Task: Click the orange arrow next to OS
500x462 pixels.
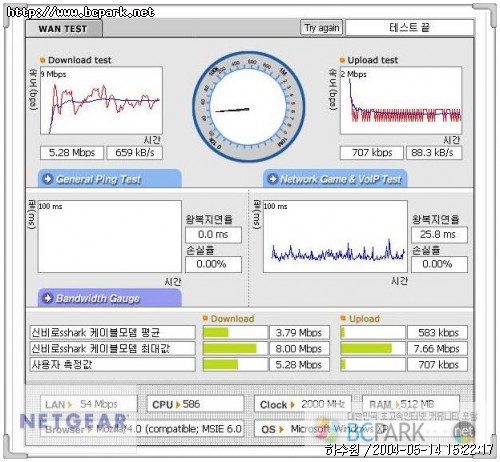Action: tap(281, 429)
